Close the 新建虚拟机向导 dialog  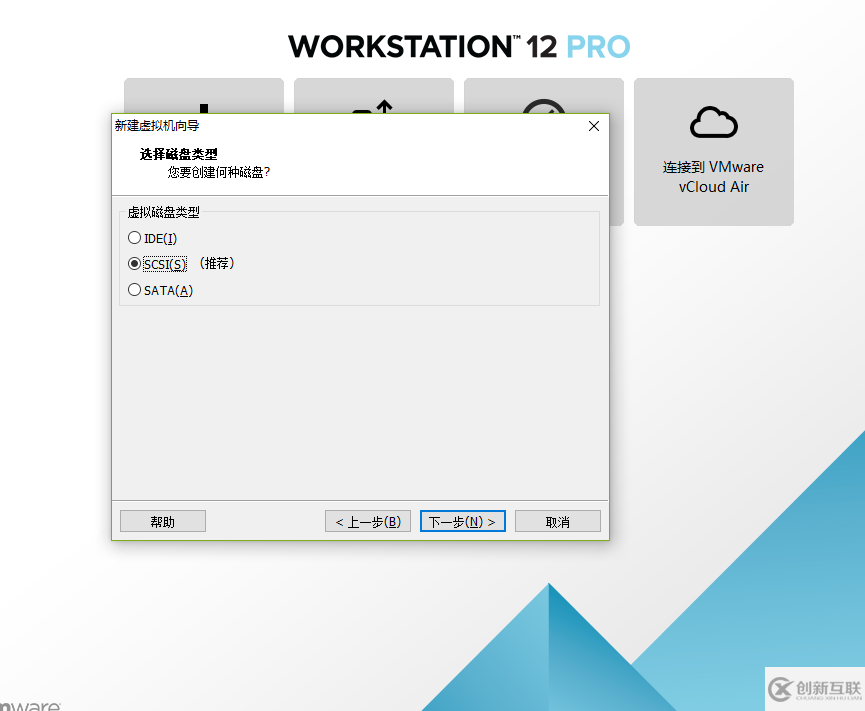(x=594, y=126)
